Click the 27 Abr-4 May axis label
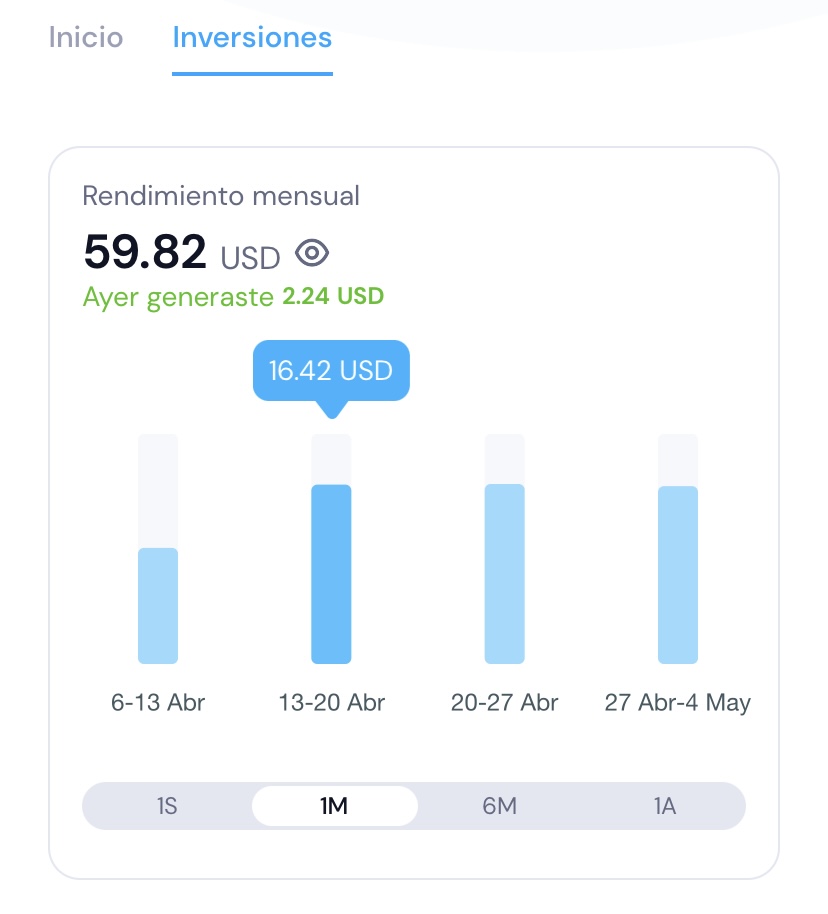 click(x=678, y=702)
